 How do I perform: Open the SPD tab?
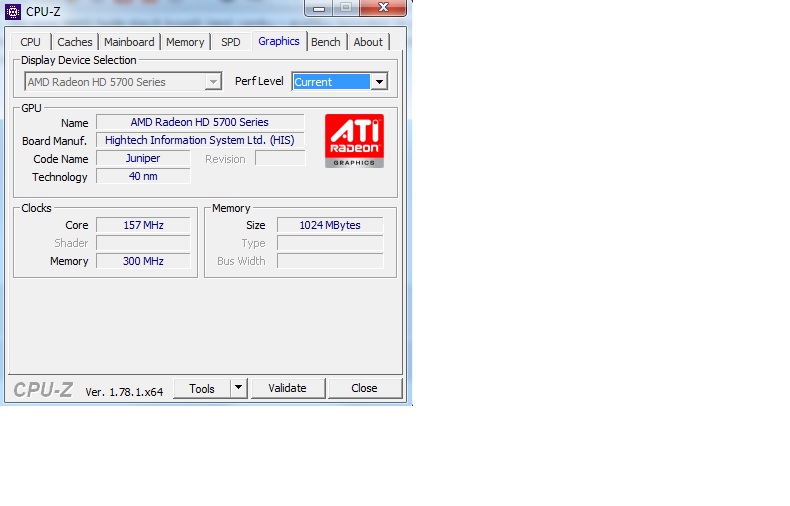tap(231, 42)
